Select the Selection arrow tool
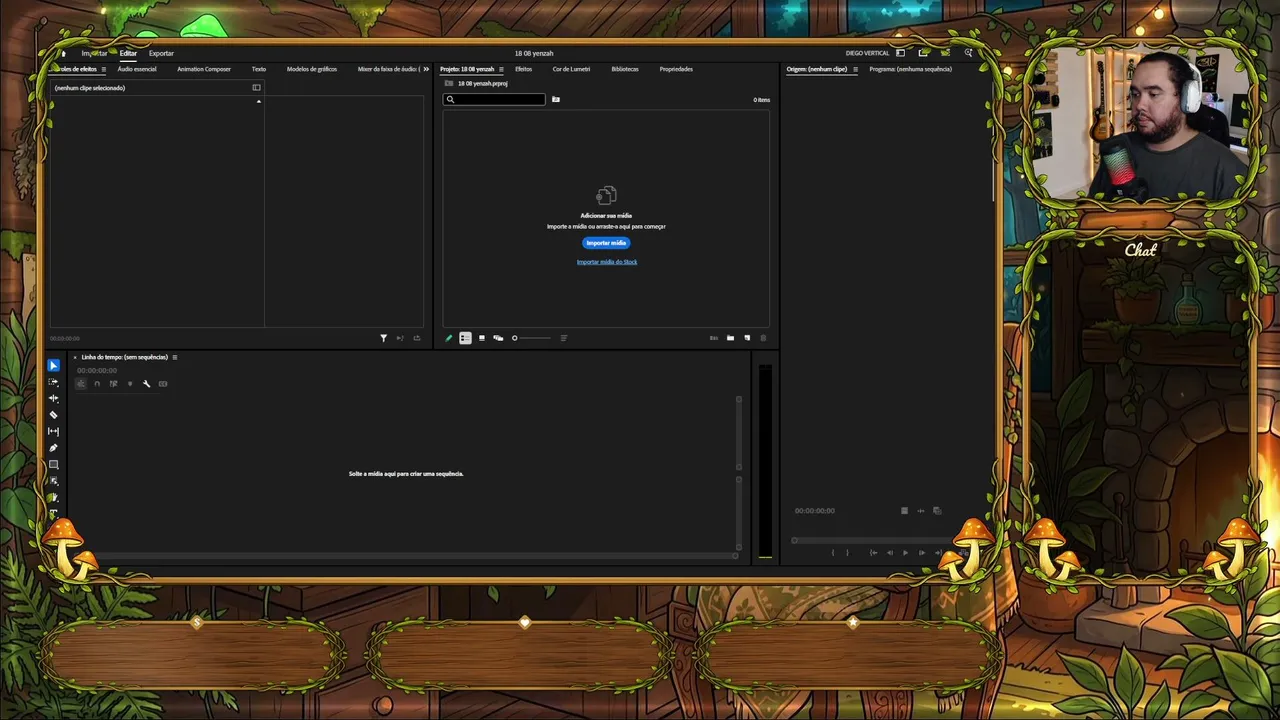The height and width of the screenshot is (720, 1280). (x=54, y=366)
